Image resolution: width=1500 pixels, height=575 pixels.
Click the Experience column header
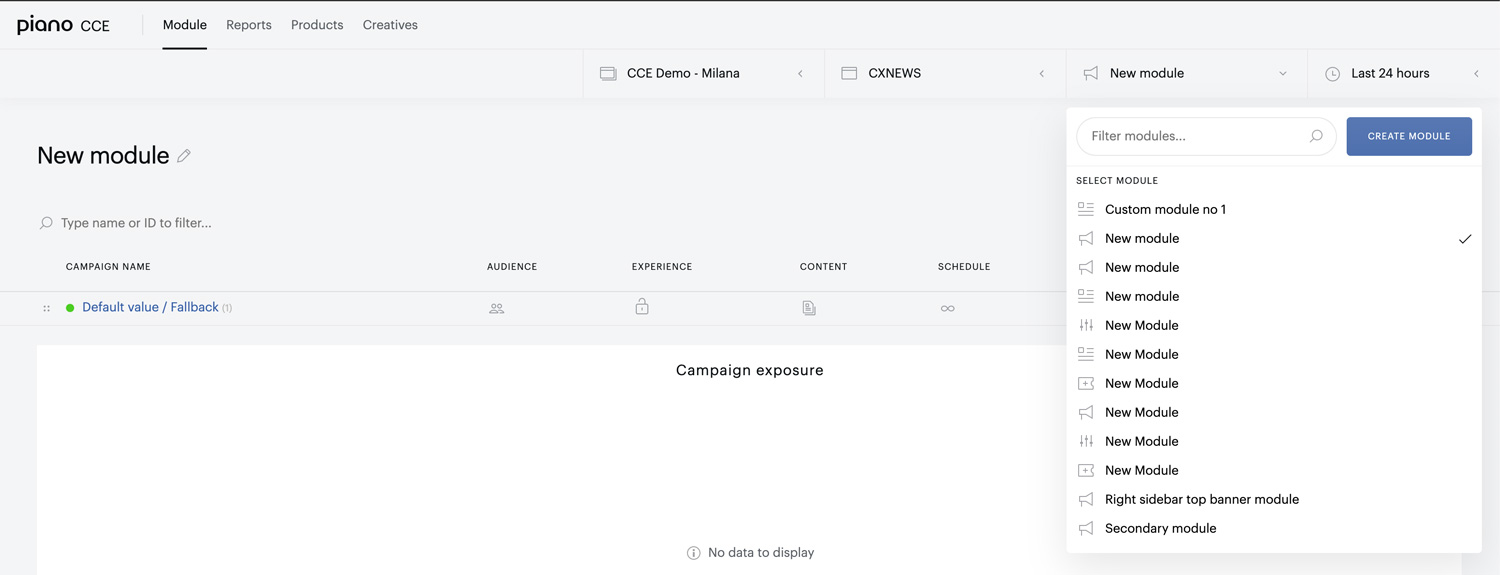662,267
